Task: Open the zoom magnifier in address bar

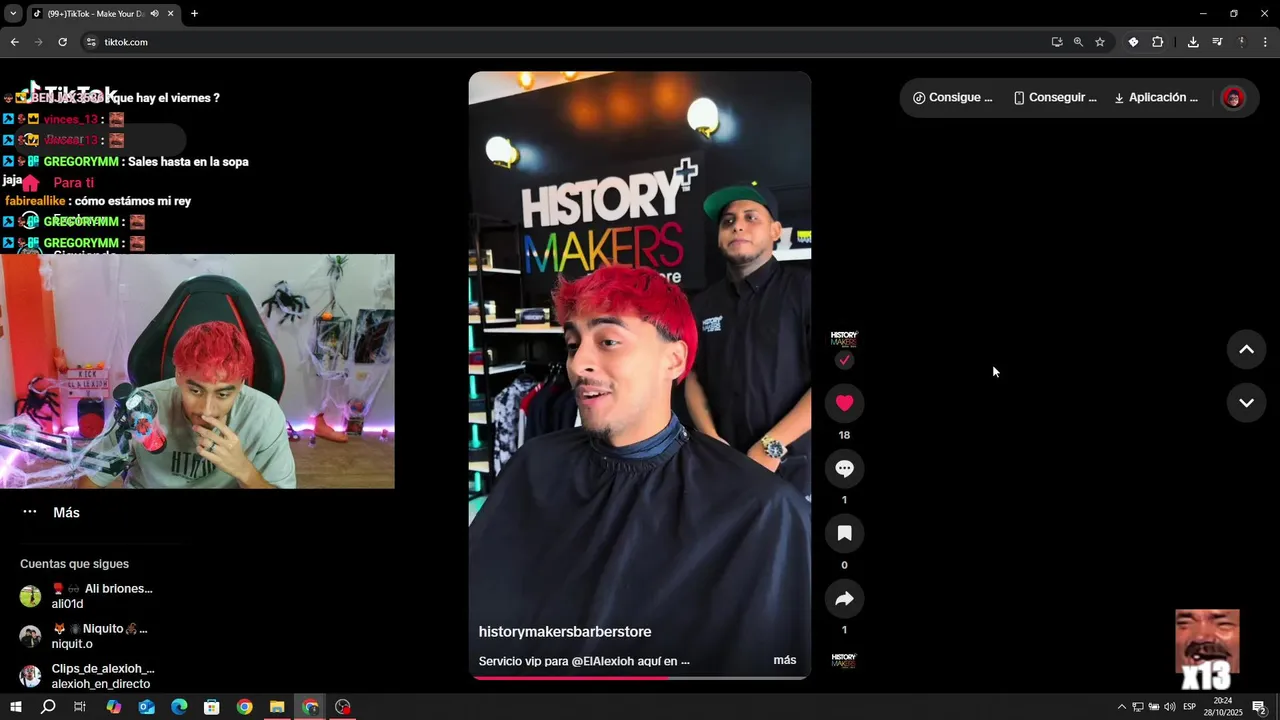Action: click(1078, 42)
